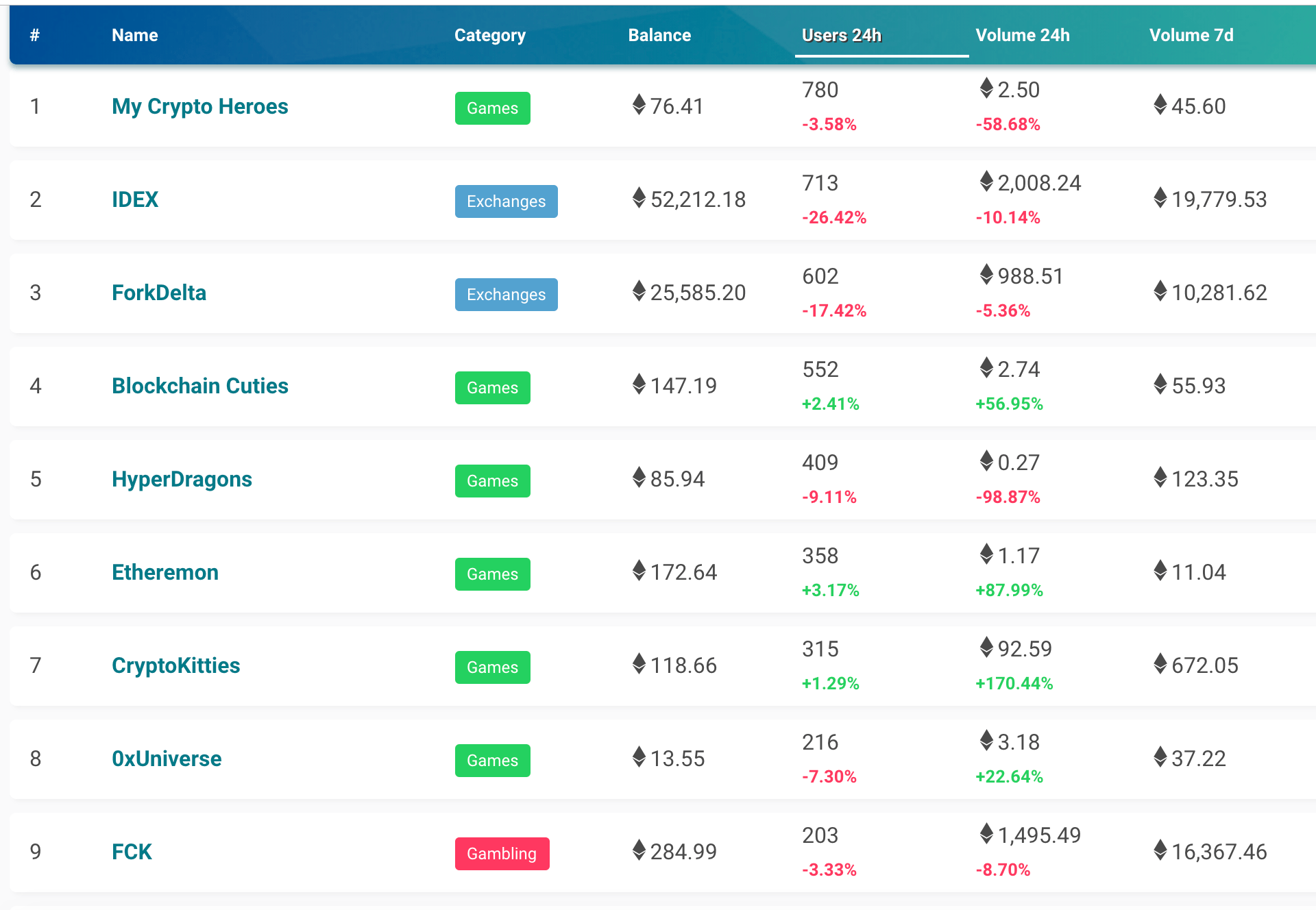Click the Ethereum icon in Etheremon Volume 24h
1316x910 pixels.
pyautogui.click(x=986, y=554)
